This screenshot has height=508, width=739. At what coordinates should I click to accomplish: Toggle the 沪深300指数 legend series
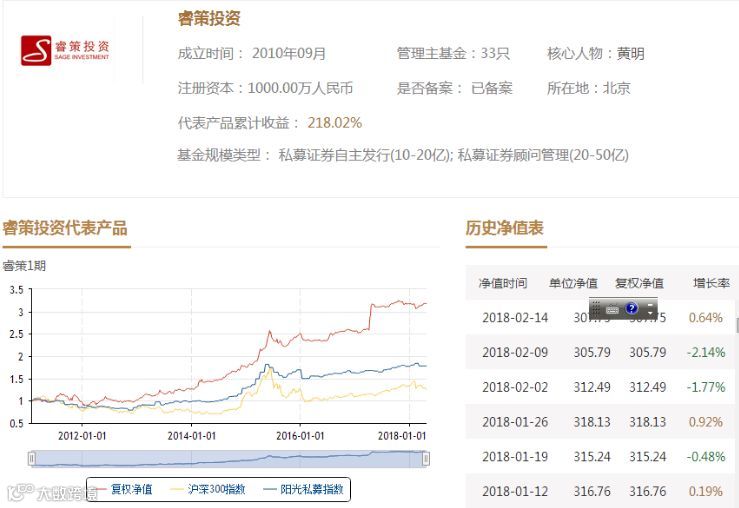[208, 489]
